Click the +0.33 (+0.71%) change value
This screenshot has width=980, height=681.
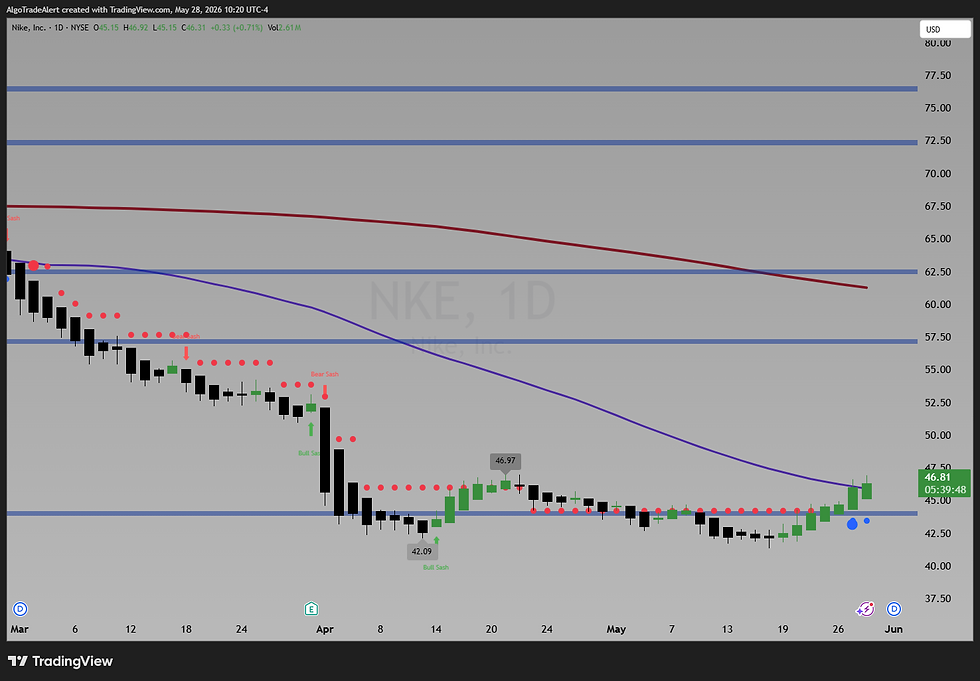coord(237,27)
